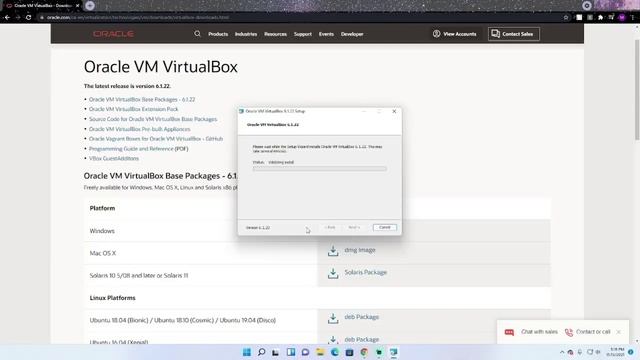Open the Products menu

click(218, 34)
